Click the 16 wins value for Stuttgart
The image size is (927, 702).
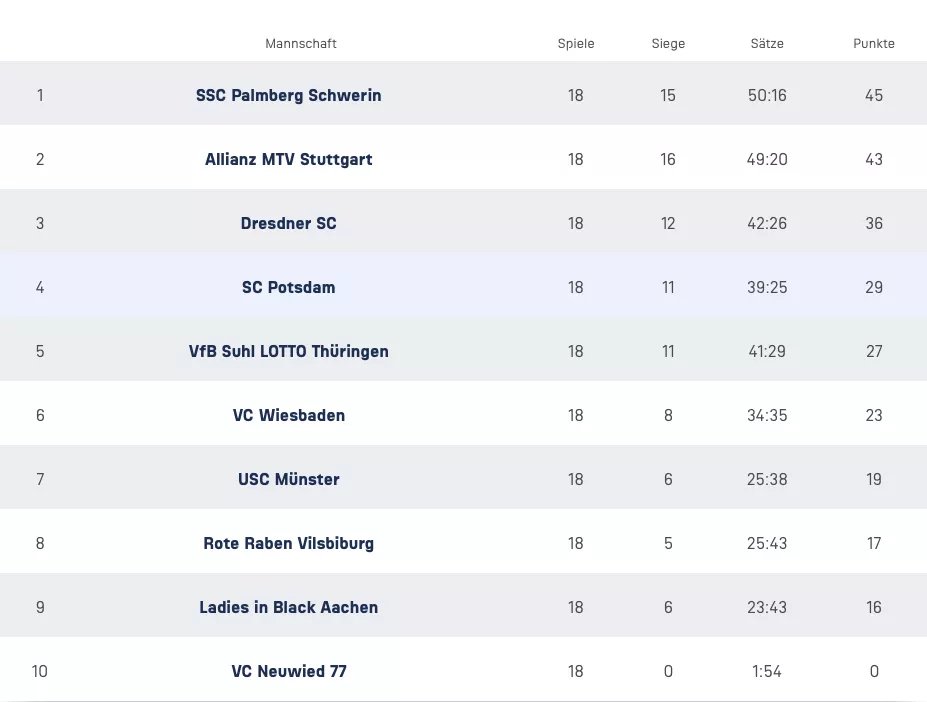(668, 159)
